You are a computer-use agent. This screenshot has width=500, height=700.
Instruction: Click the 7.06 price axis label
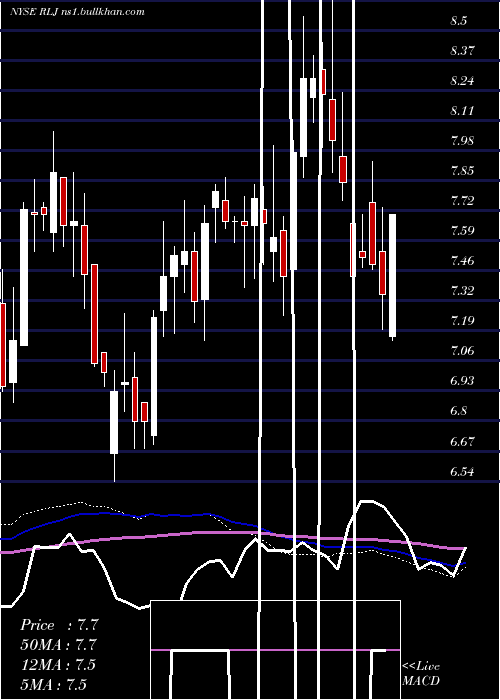462,351
